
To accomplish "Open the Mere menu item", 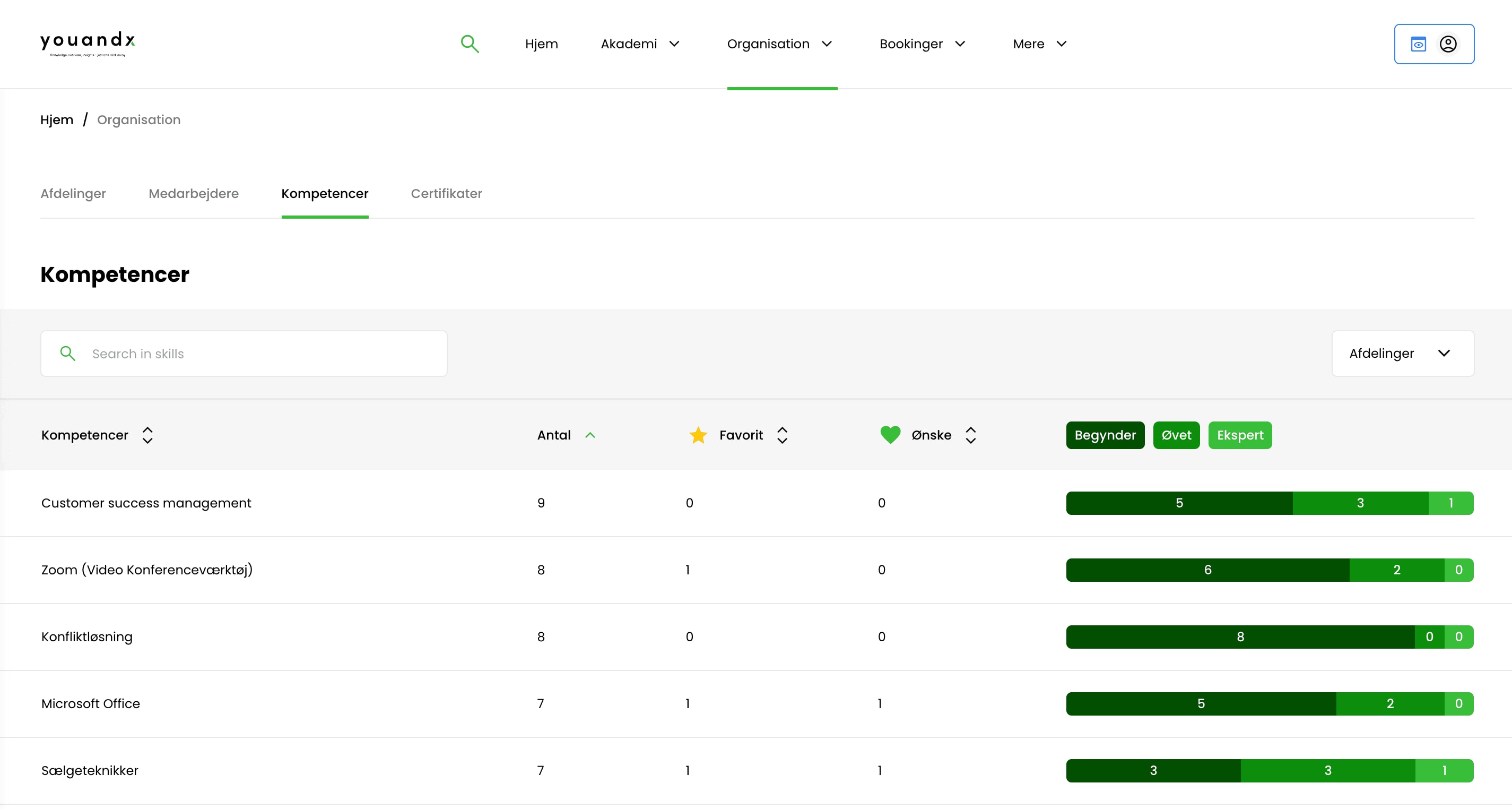I will (x=1028, y=44).
